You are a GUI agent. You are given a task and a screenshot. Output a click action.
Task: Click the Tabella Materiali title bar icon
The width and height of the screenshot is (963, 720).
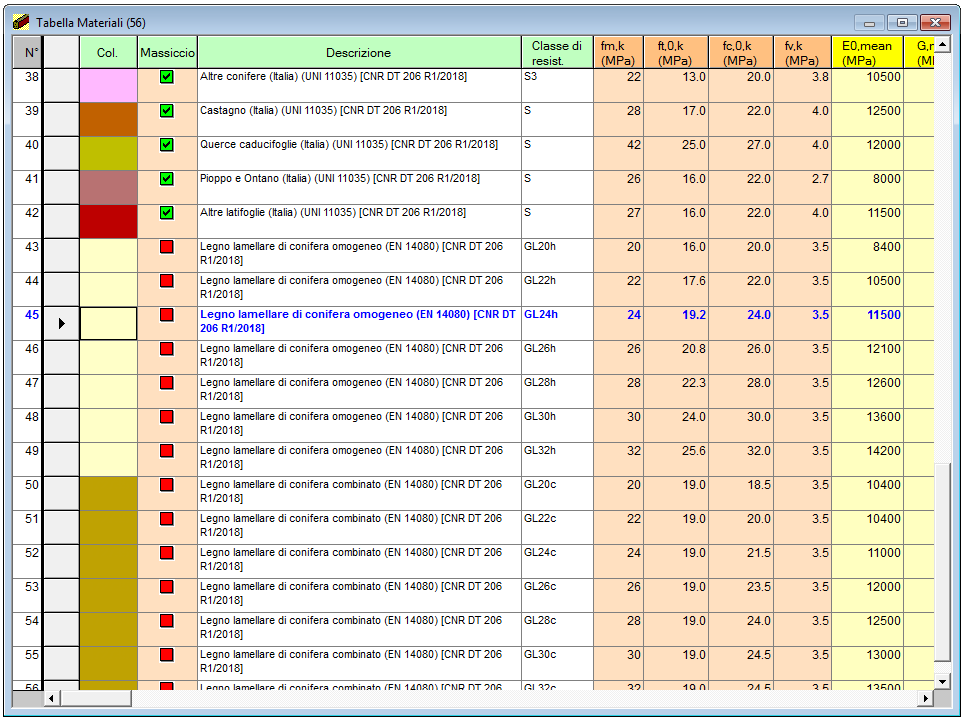coord(21,22)
